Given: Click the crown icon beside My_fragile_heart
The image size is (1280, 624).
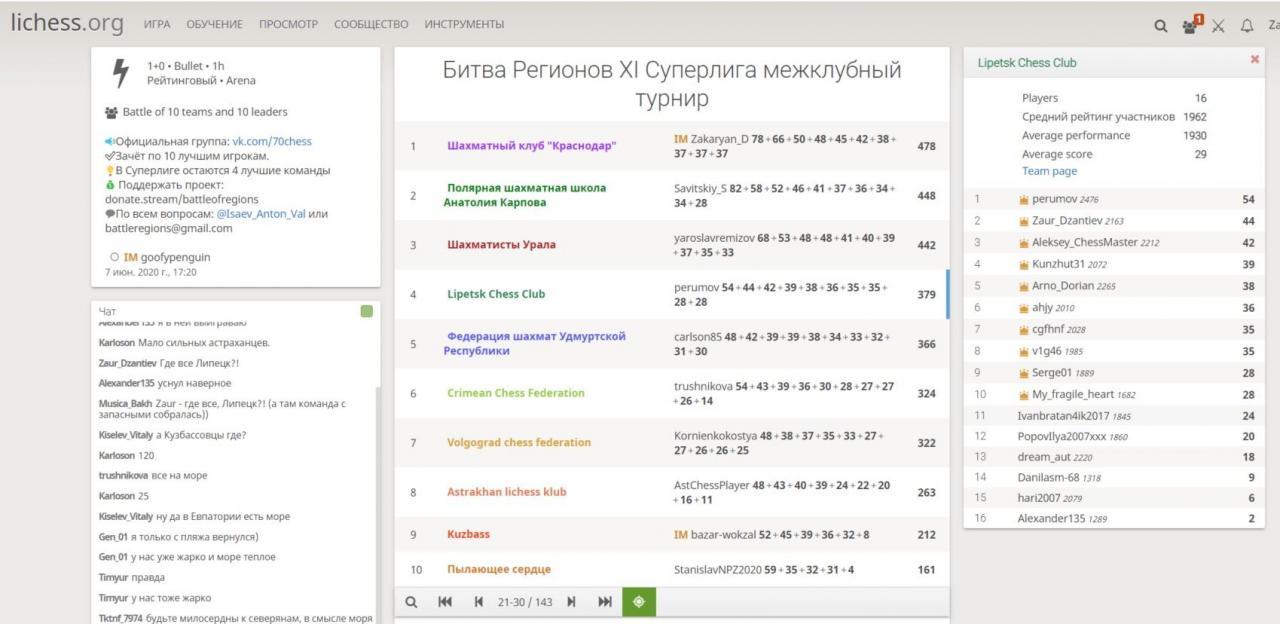Looking at the screenshot, I should point(1024,395).
